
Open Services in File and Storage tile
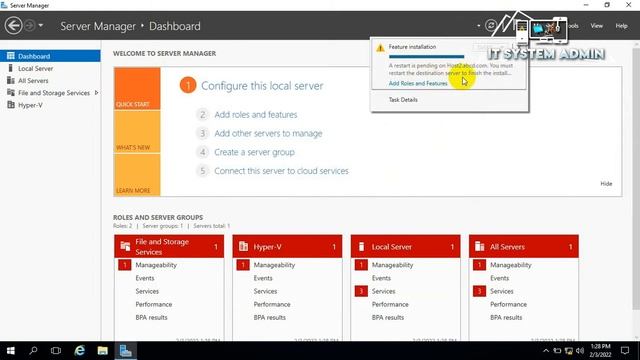pos(147,291)
